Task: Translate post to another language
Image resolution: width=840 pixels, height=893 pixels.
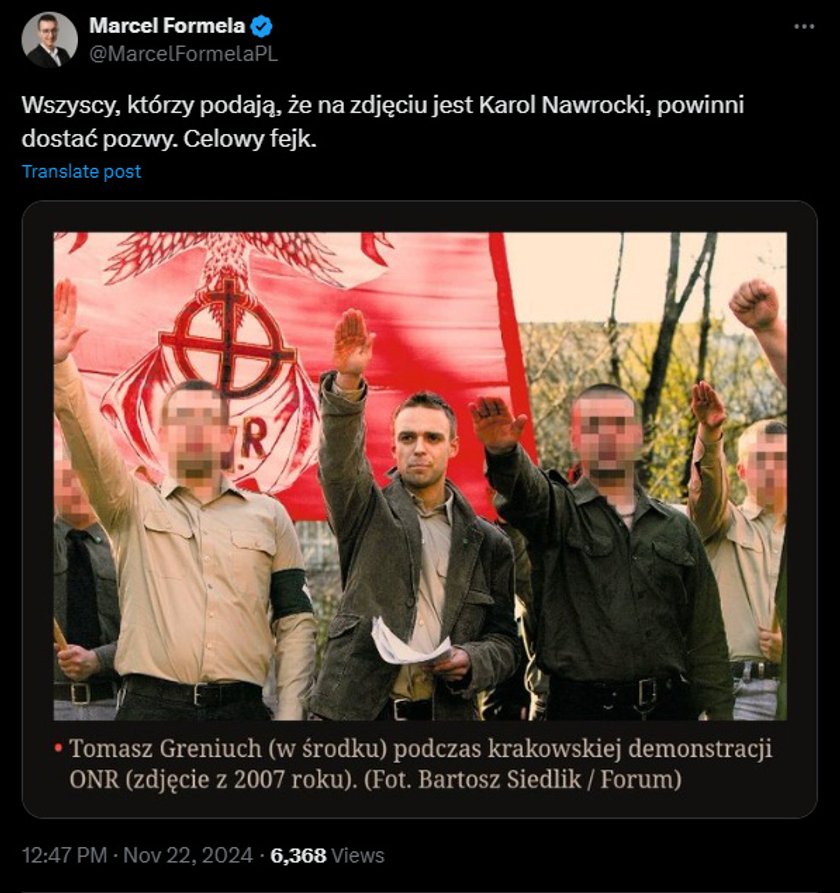Action: point(81,171)
